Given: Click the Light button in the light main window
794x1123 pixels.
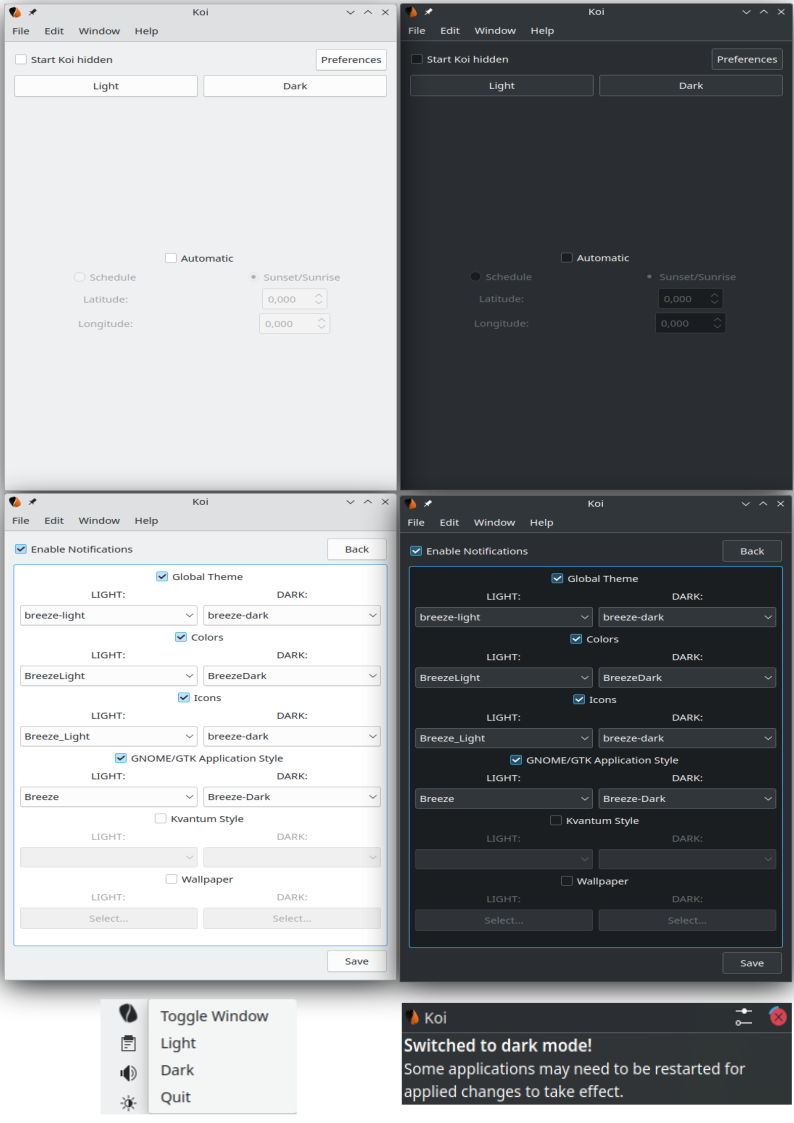Looking at the screenshot, I should [106, 86].
